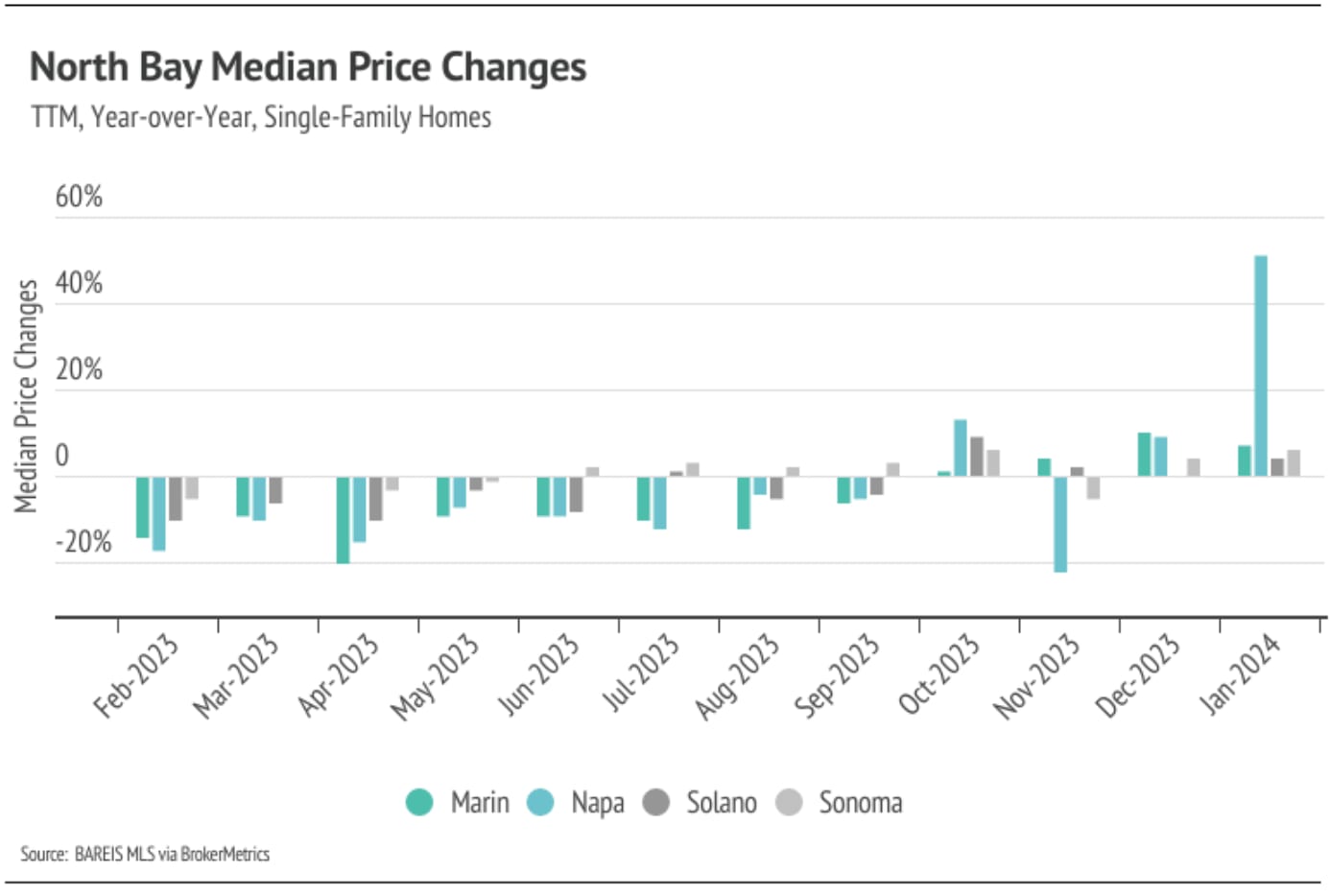This screenshot has width=1330, height=896.
Task: Select the negative Napa bar for Nov-2023
Action: (x=1060, y=524)
